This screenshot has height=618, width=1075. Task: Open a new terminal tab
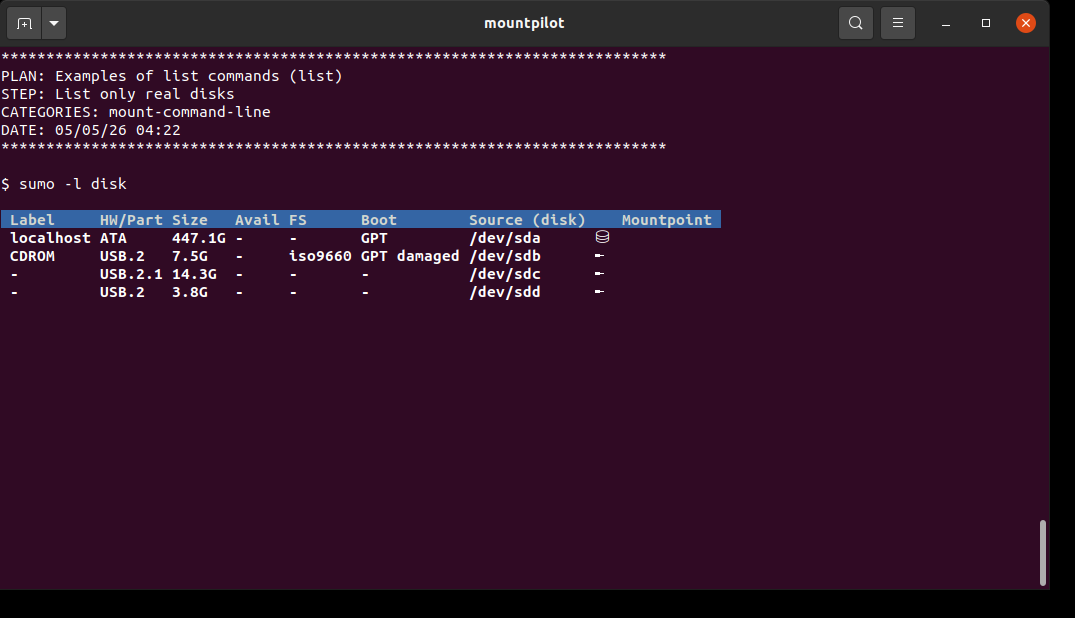(24, 23)
